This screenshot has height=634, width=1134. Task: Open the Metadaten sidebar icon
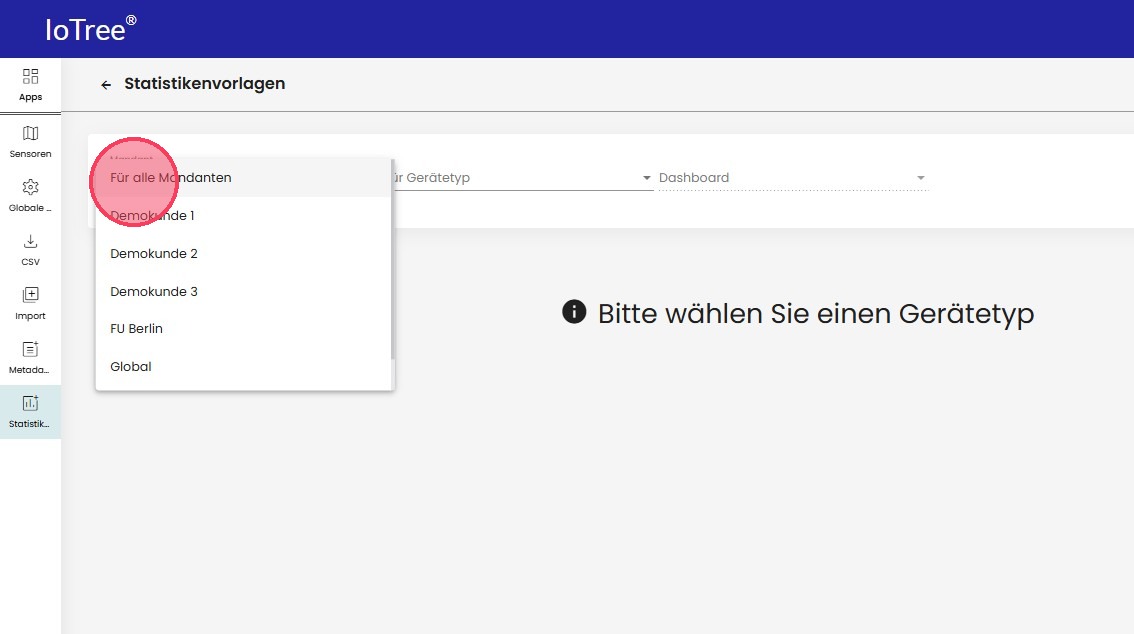tap(30, 350)
